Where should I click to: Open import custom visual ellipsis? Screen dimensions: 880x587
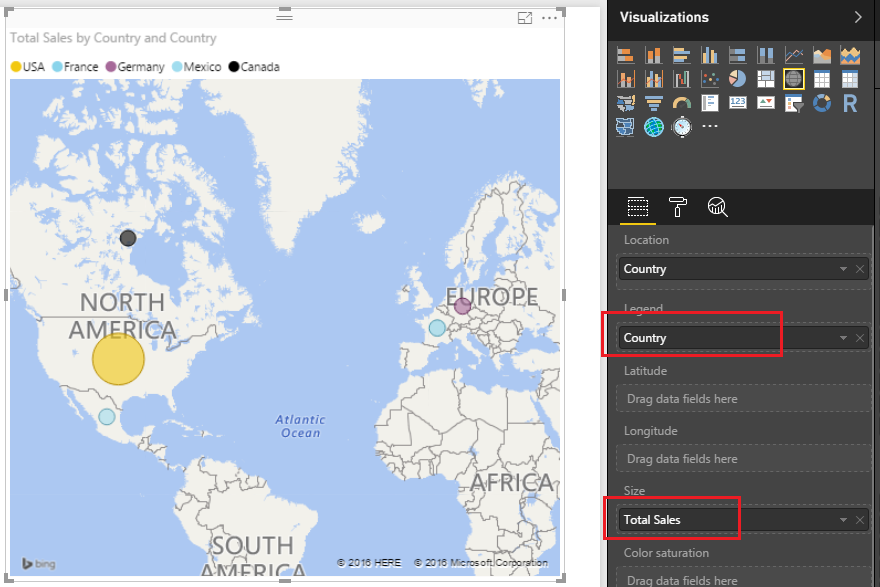click(710, 126)
